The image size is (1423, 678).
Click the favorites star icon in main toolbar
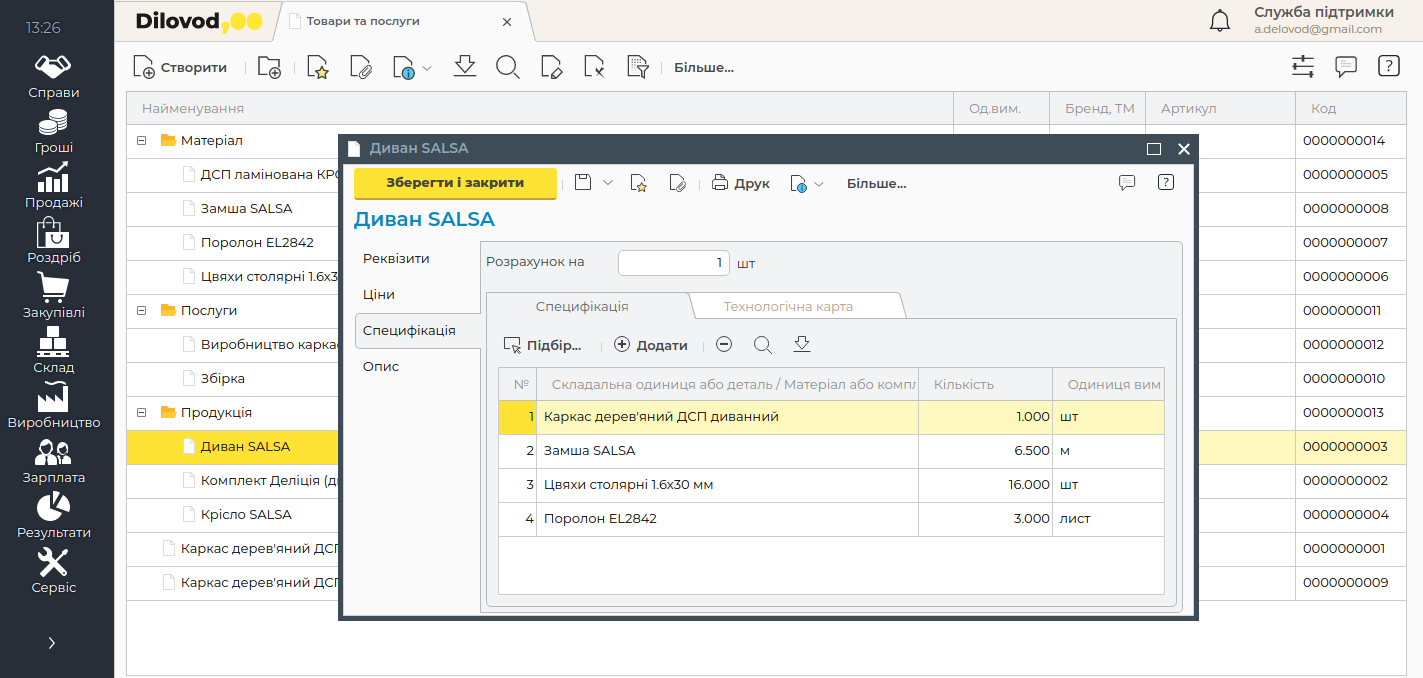[x=317, y=68]
